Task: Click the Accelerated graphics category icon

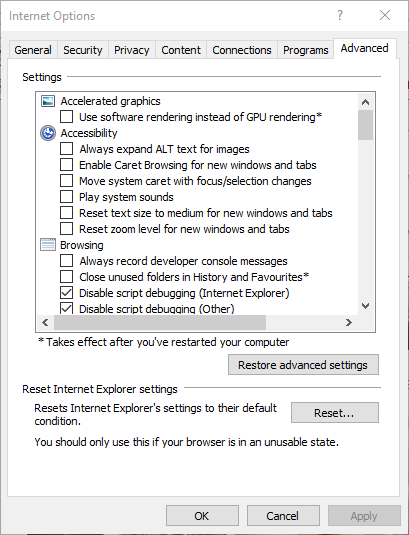Action: (x=48, y=101)
